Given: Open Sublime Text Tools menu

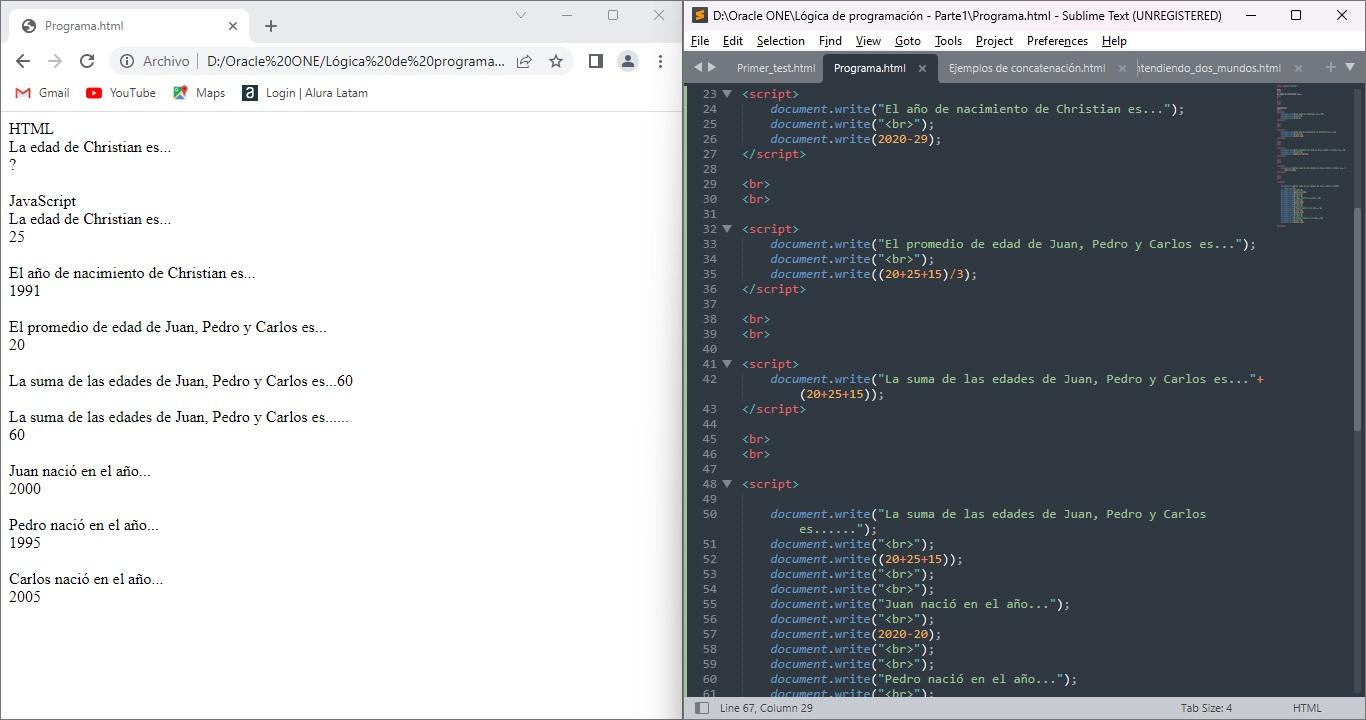Looking at the screenshot, I should pos(948,41).
